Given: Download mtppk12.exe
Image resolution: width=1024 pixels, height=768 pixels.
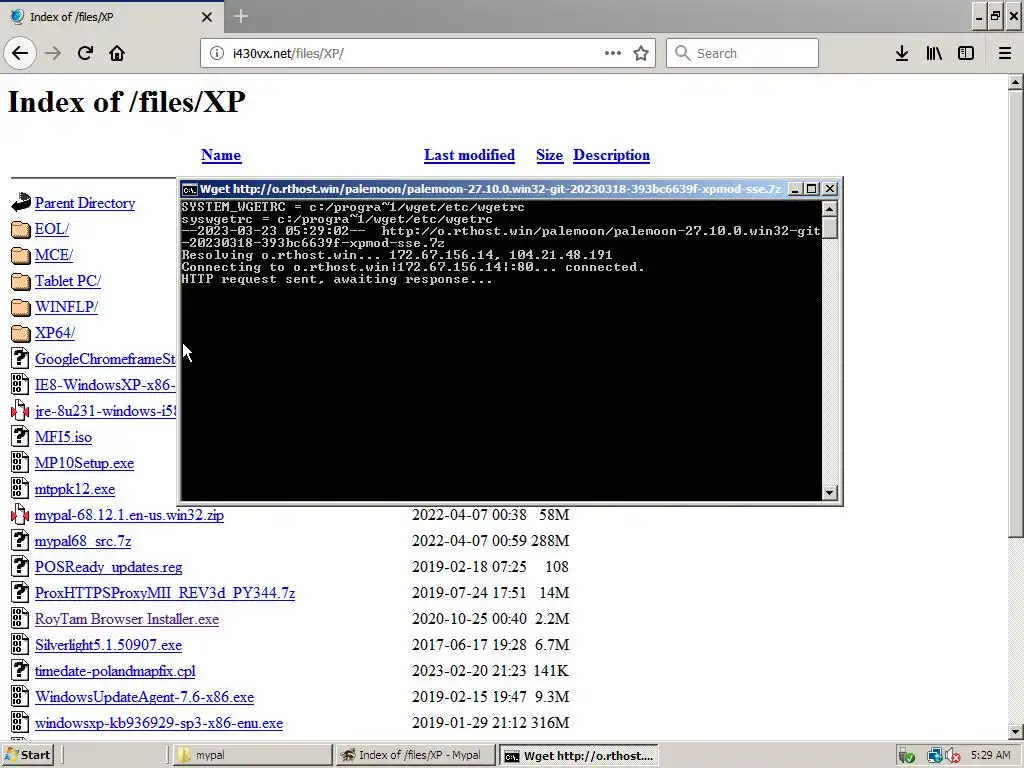Looking at the screenshot, I should point(75,489).
